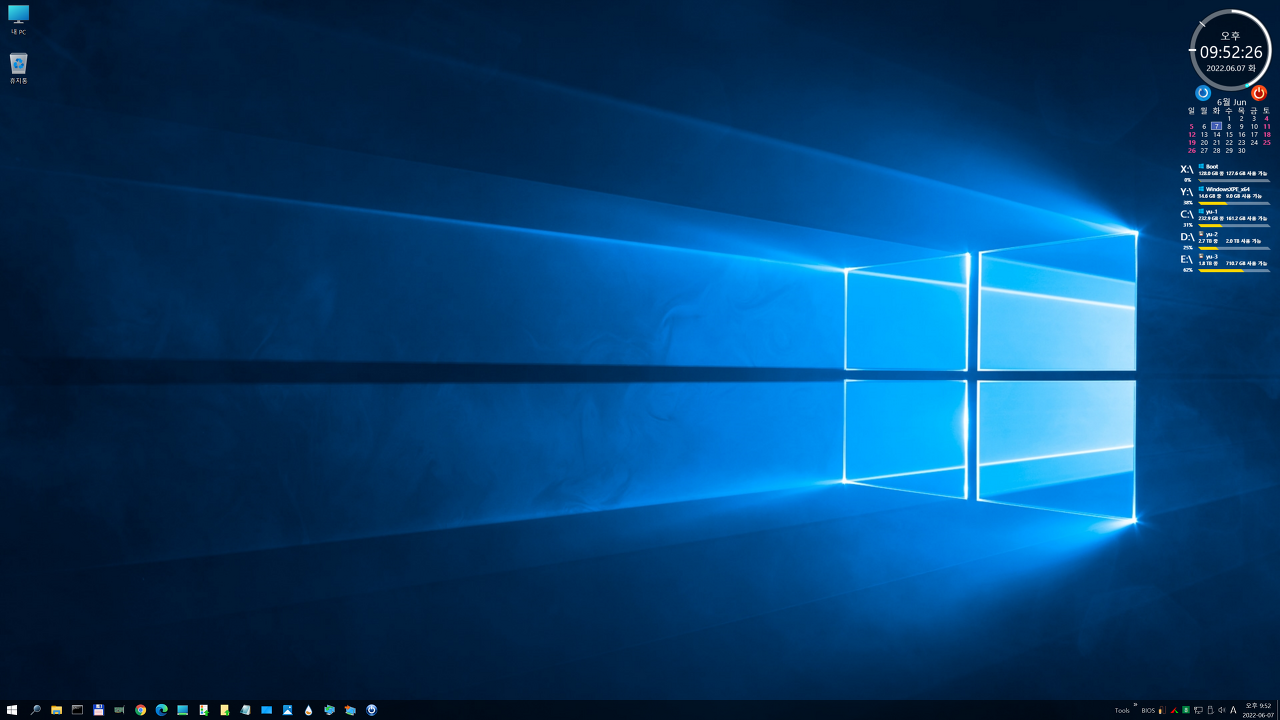1280x720 pixels.
Task: Launch the command prompt taskbar icon
Action: pos(77,710)
